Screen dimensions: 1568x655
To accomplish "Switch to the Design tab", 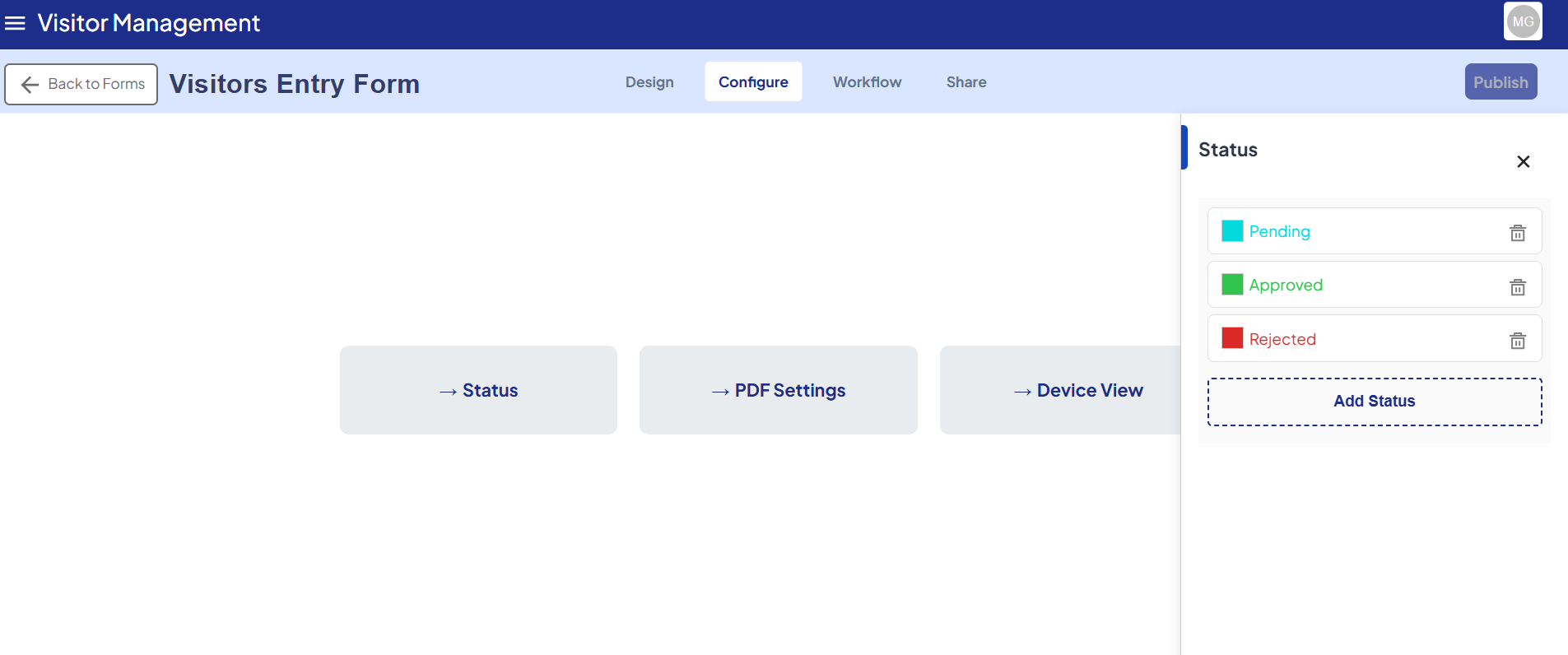I will click(649, 82).
